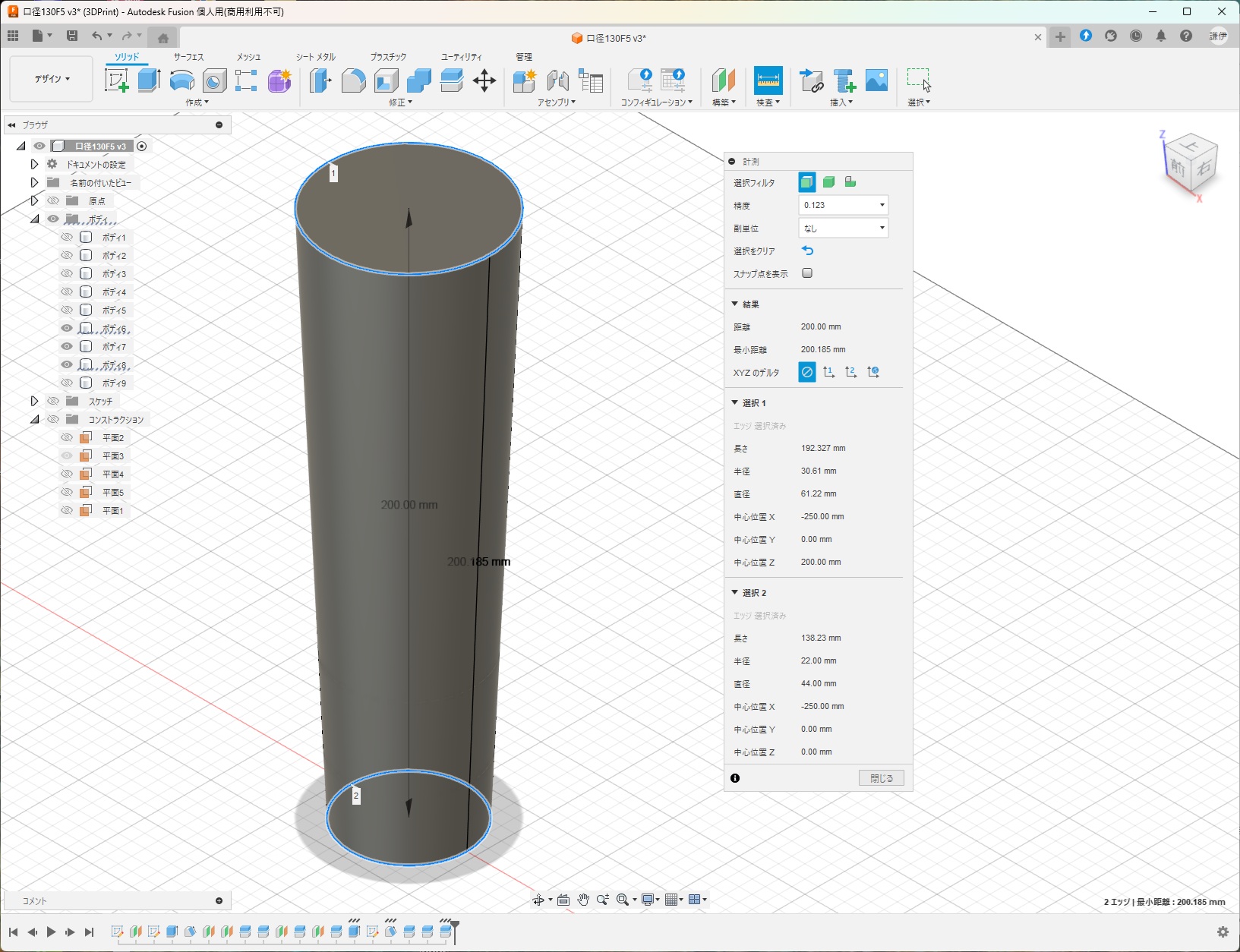The height and width of the screenshot is (952, 1240).
Task: Select the New Component icon
Action: (x=525, y=80)
